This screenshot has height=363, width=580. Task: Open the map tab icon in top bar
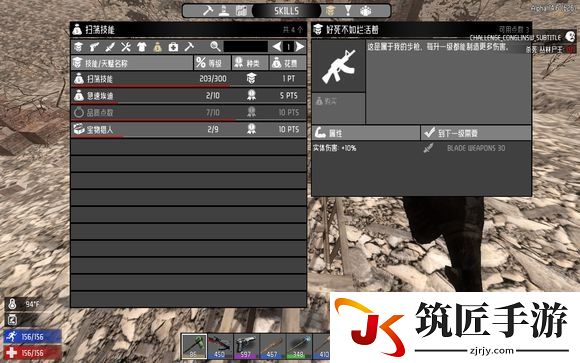[241, 11]
